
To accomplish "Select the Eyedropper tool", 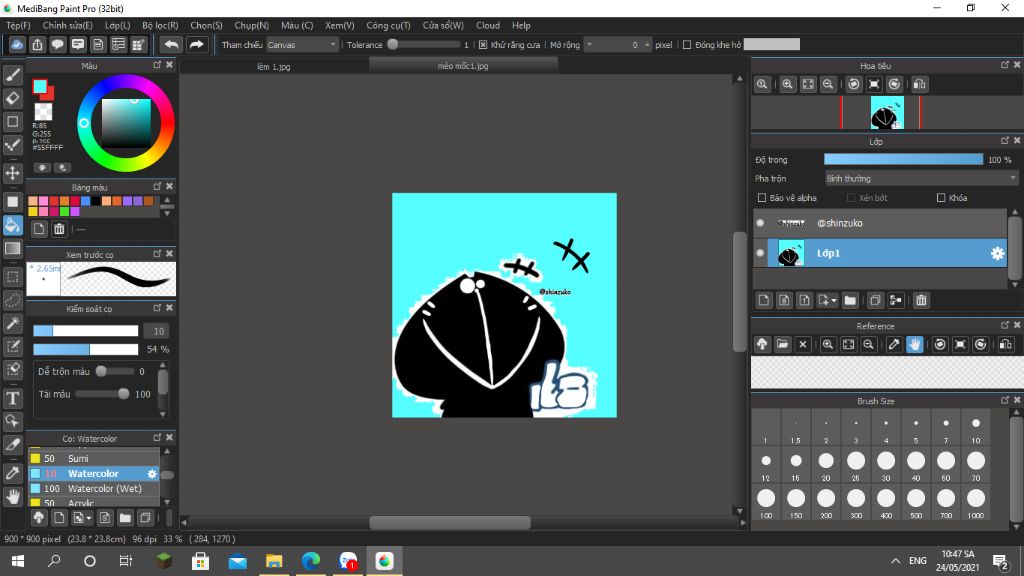I will 13,472.
